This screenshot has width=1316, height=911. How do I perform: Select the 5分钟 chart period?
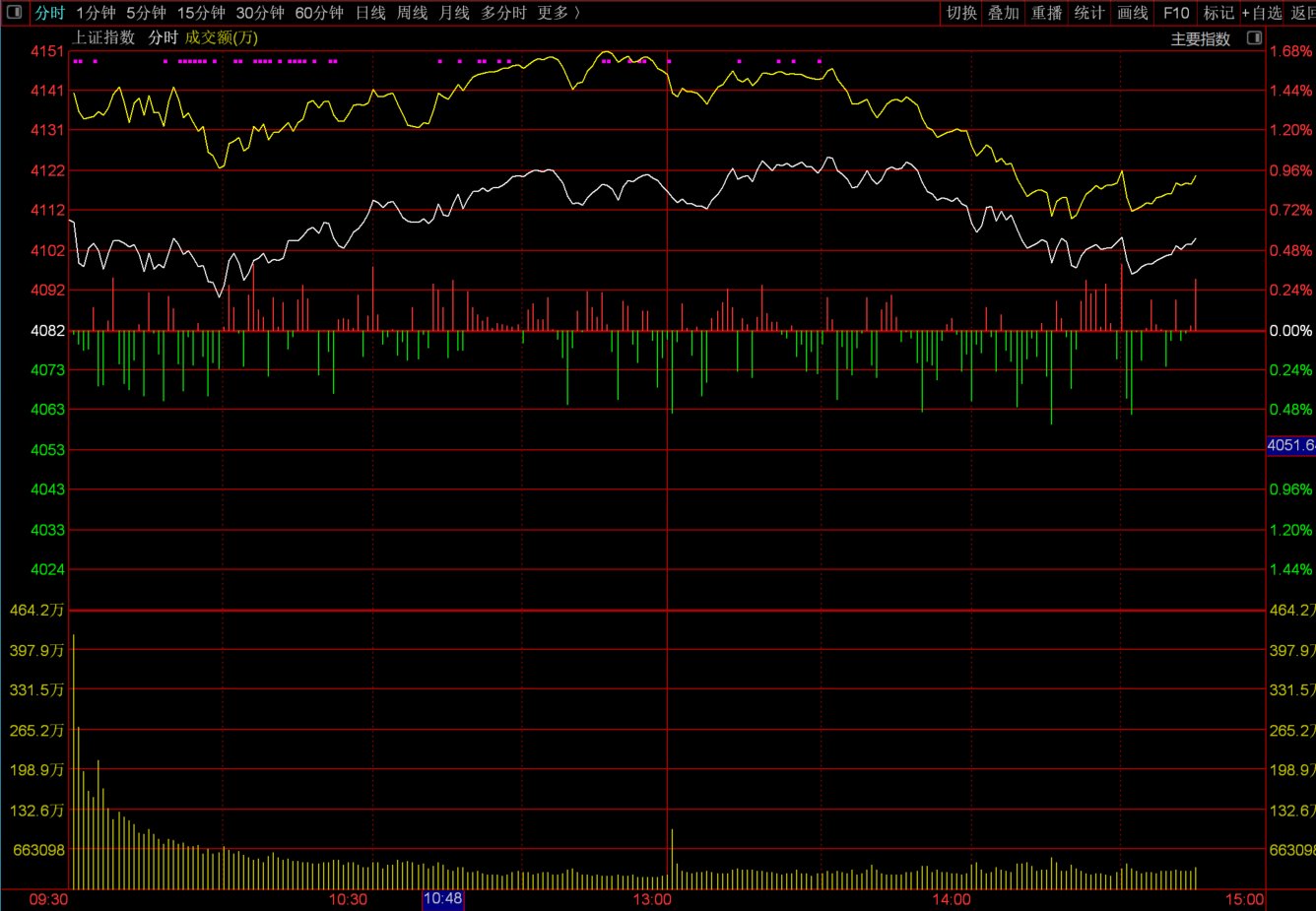146,13
